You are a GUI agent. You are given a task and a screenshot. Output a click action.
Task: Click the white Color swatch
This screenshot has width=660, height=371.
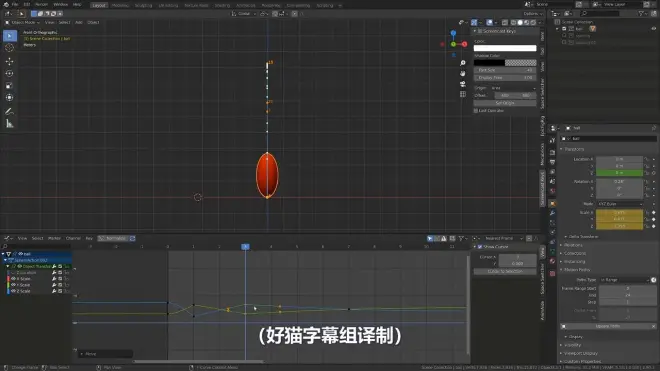[x=505, y=48]
